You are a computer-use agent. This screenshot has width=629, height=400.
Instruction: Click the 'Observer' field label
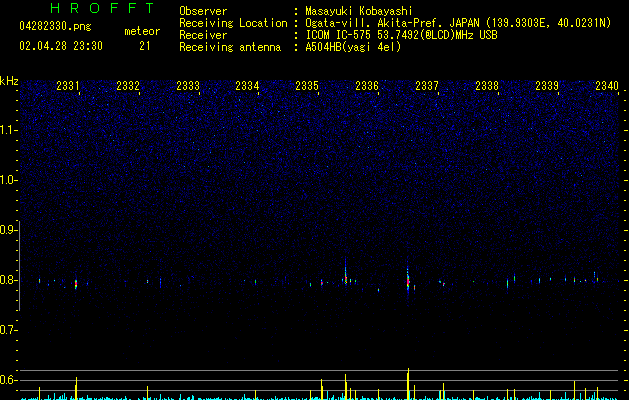pyautogui.click(x=203, y=11)
